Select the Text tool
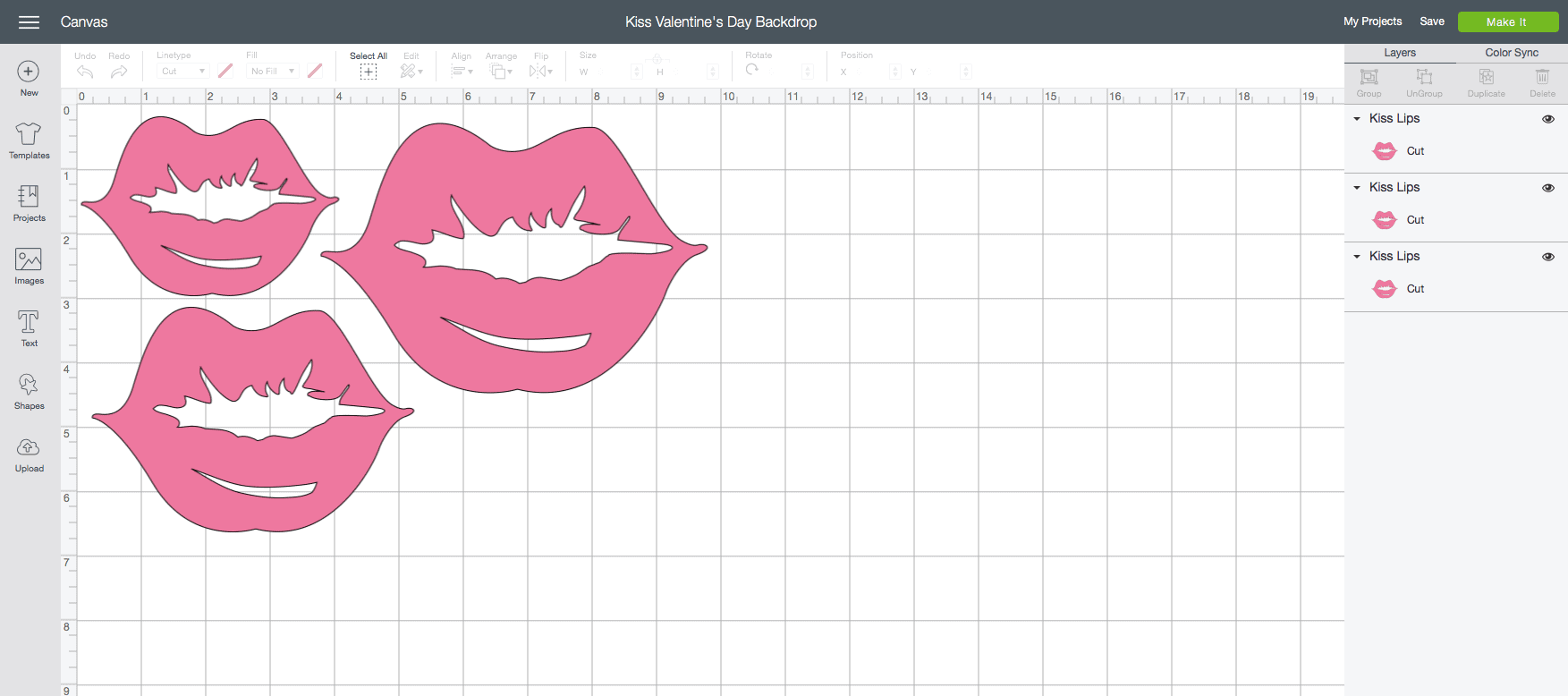Screen dimensions: 1568x696 29,328
